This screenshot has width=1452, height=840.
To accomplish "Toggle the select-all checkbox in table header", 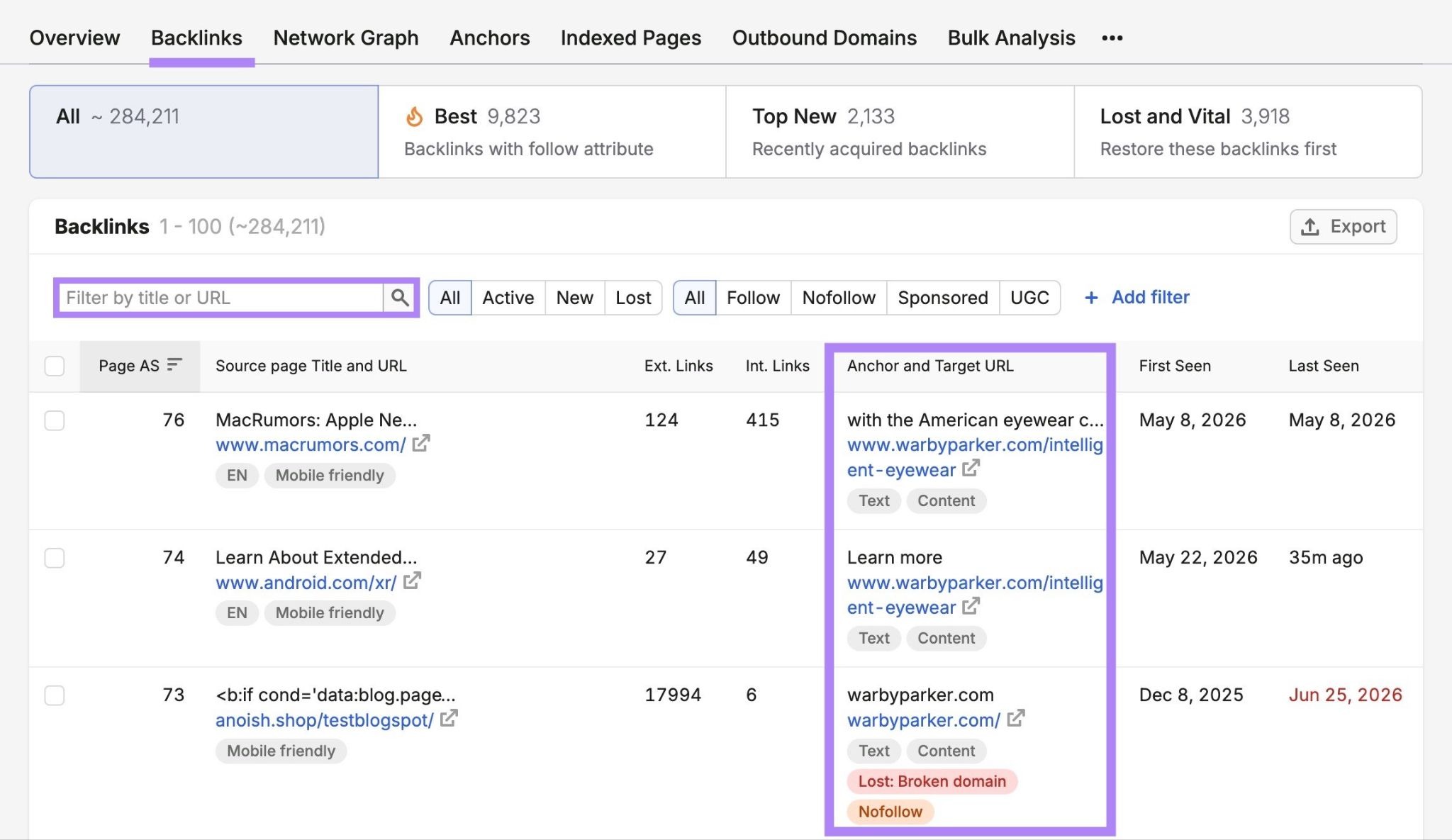I will point(55,366).
